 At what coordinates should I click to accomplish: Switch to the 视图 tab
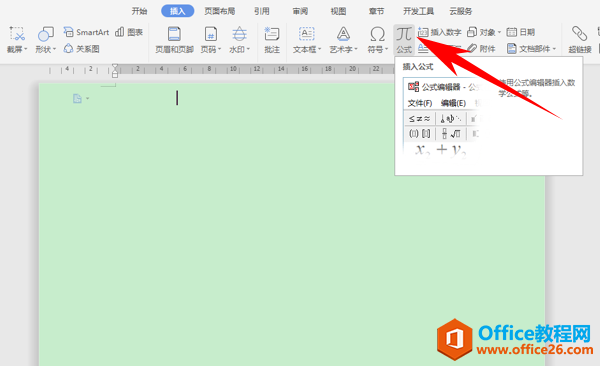338,11
